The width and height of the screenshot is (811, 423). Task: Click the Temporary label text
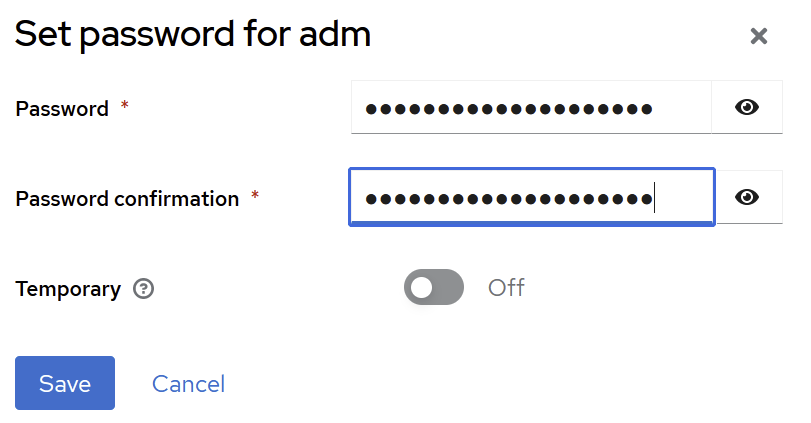point(68,289)
